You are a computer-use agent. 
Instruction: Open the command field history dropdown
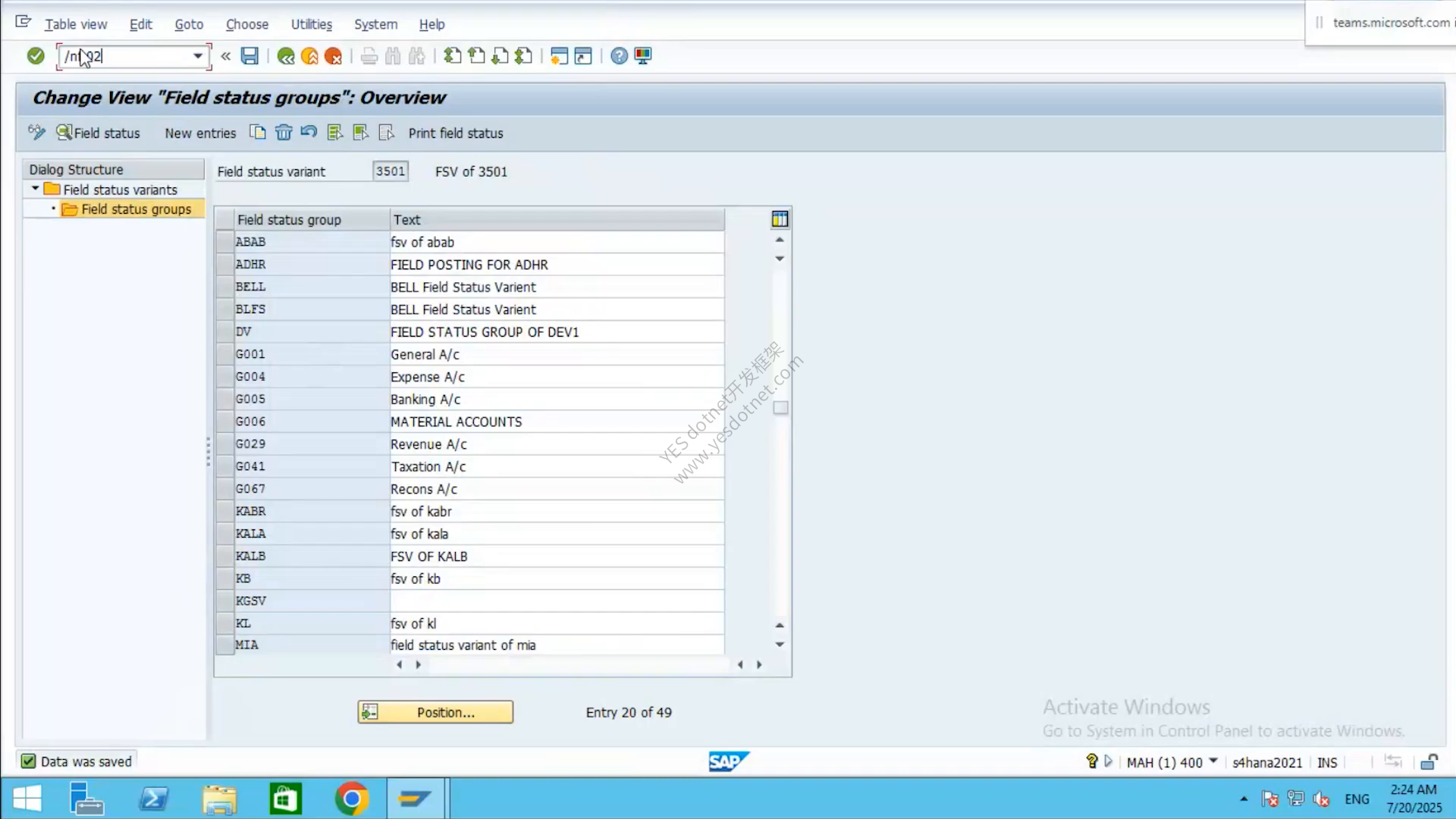[x=198, y=56]
